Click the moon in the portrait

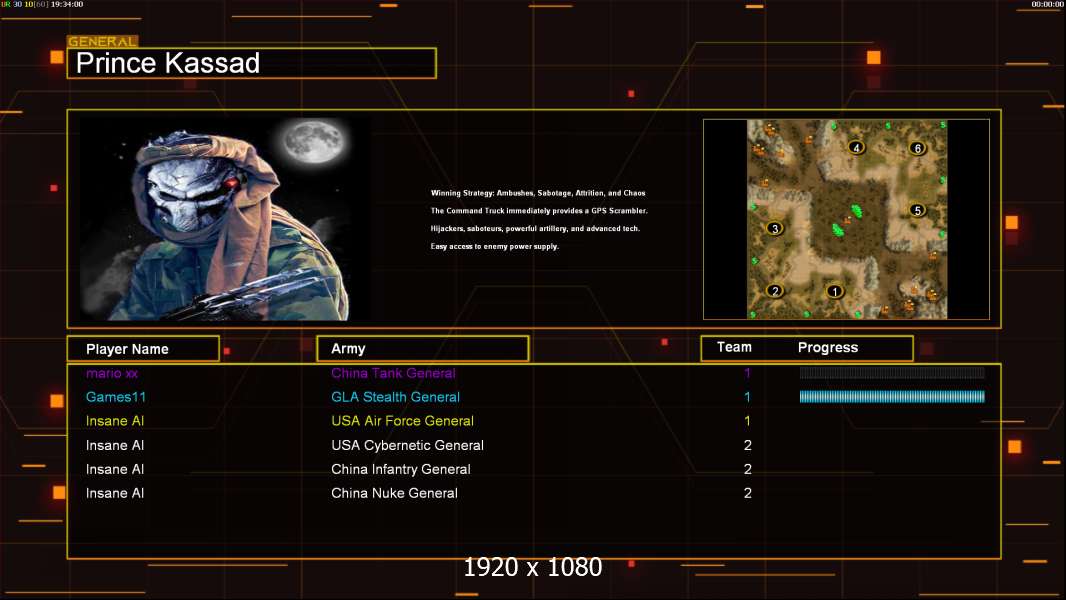[315, 143]
